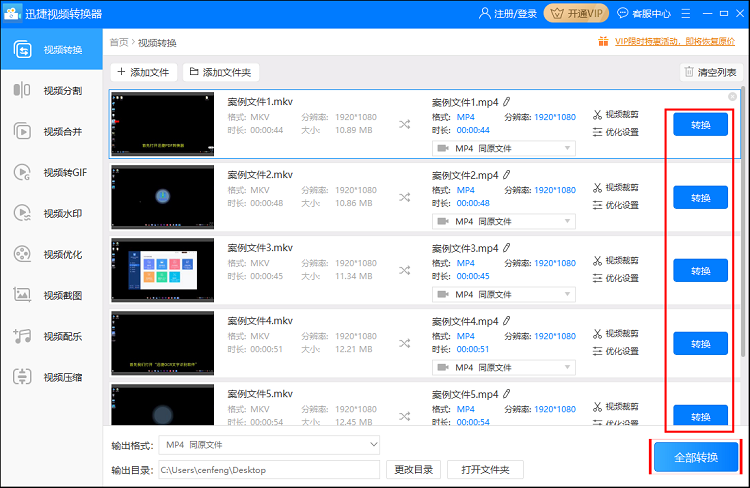Switch to the 视频分割 sidebar tab

click(53, 90)
